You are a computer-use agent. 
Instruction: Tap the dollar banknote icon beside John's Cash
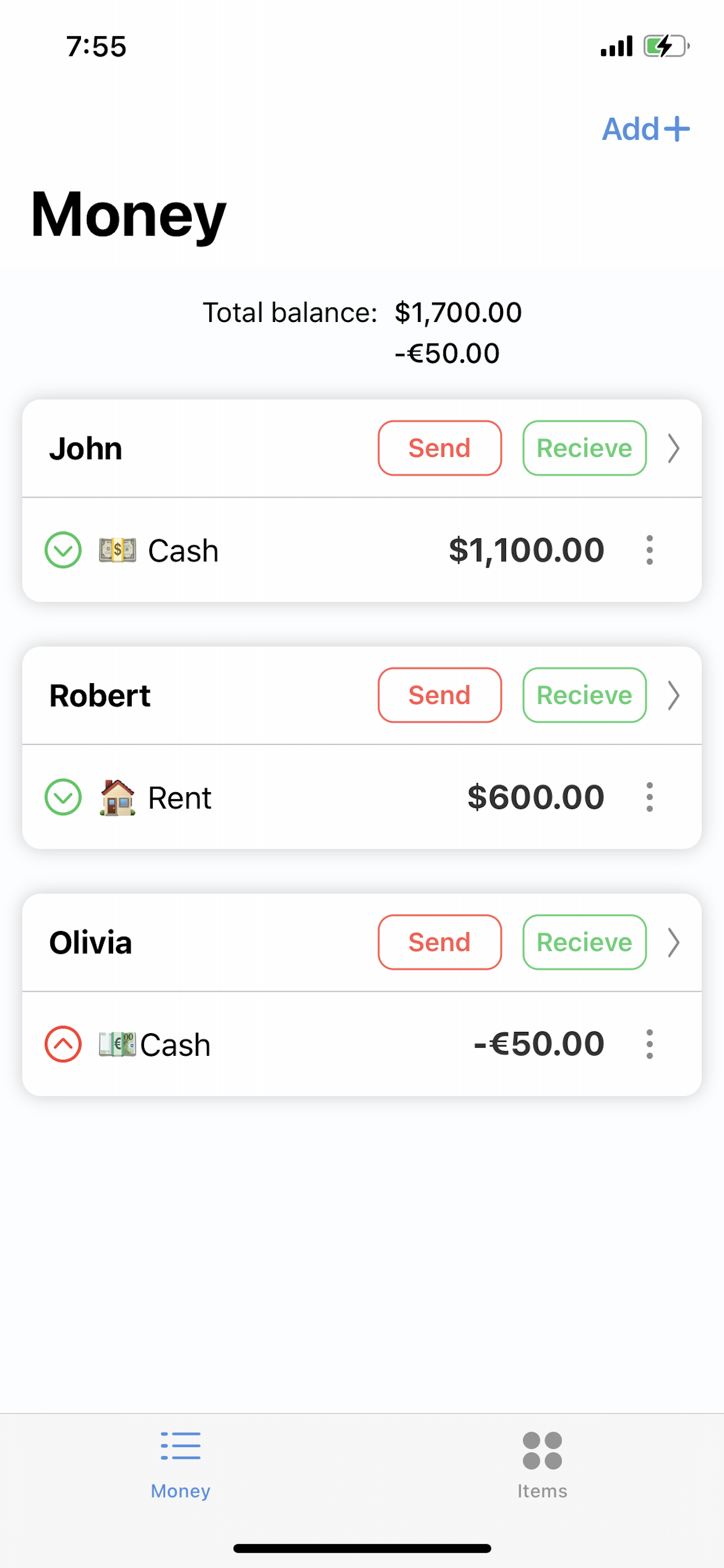[117, 550]
